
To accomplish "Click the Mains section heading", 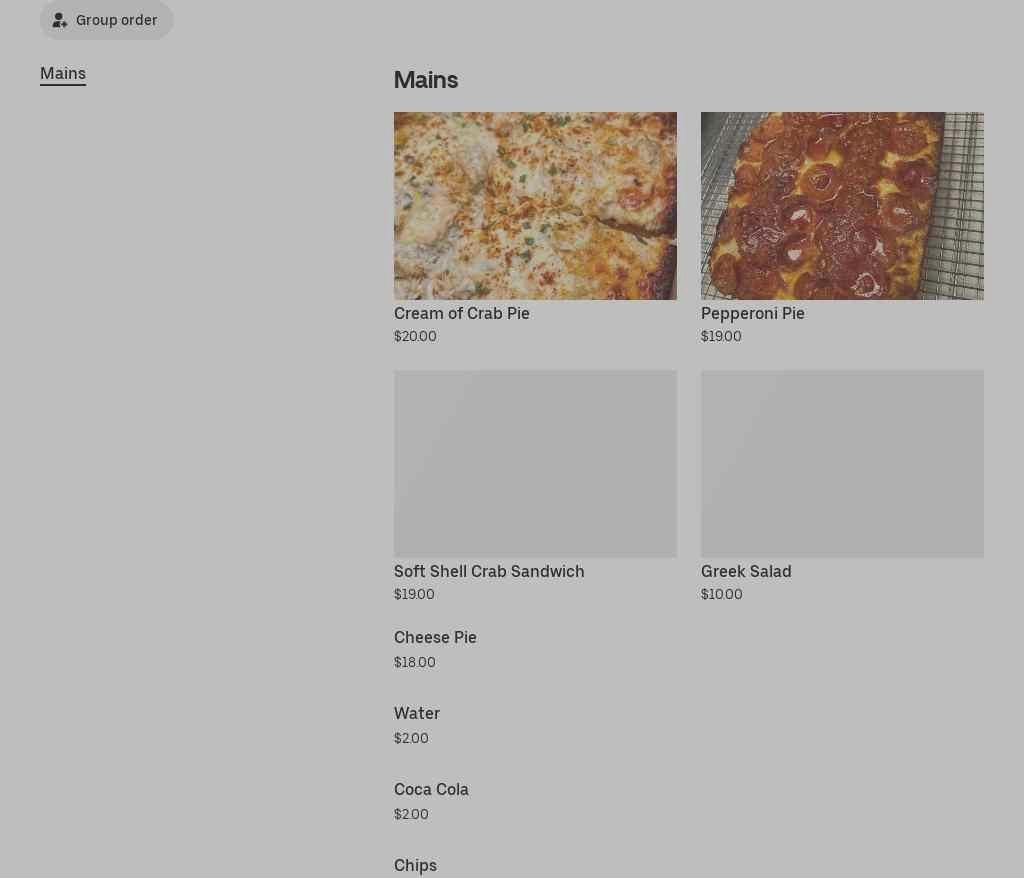I will [x=426, y=80].
